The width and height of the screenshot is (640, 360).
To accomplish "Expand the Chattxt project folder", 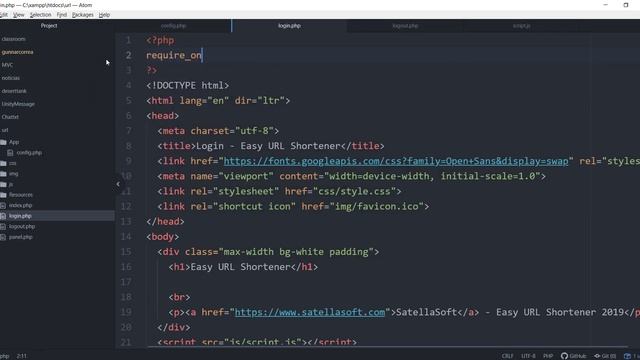I will (10, 117).
